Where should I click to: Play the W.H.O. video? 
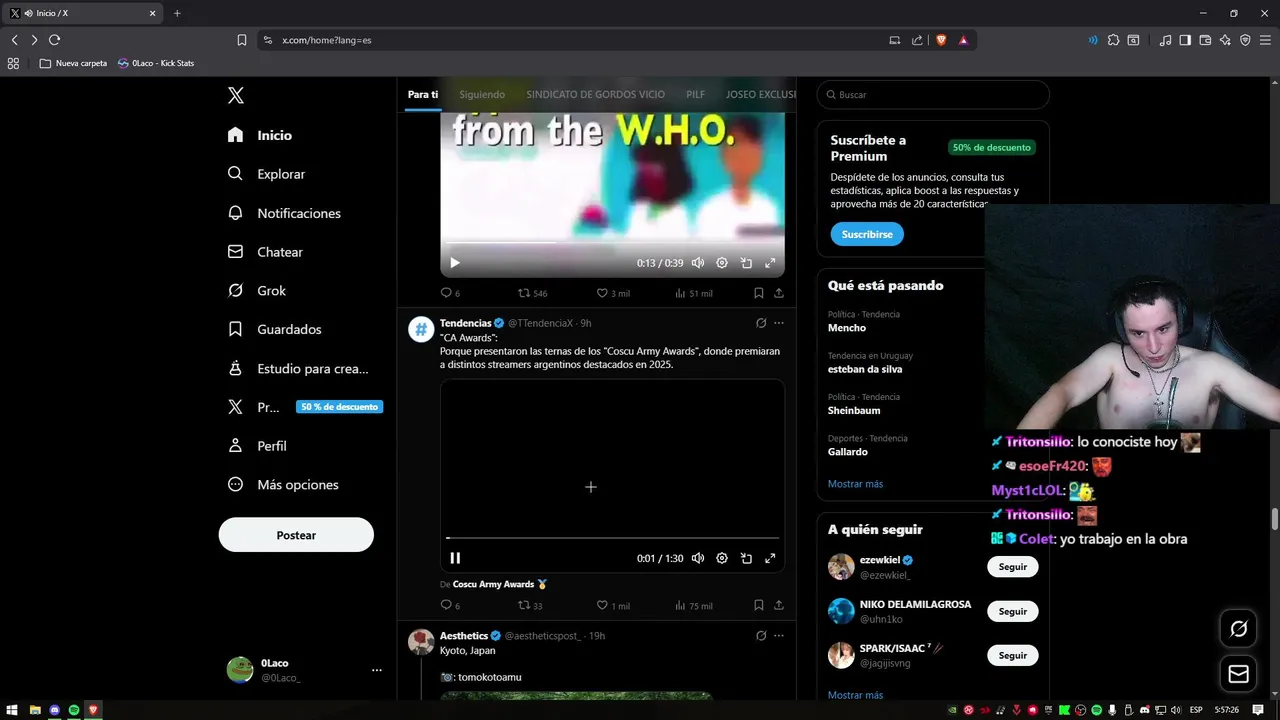pyautogui.click(x=454, y=263)
